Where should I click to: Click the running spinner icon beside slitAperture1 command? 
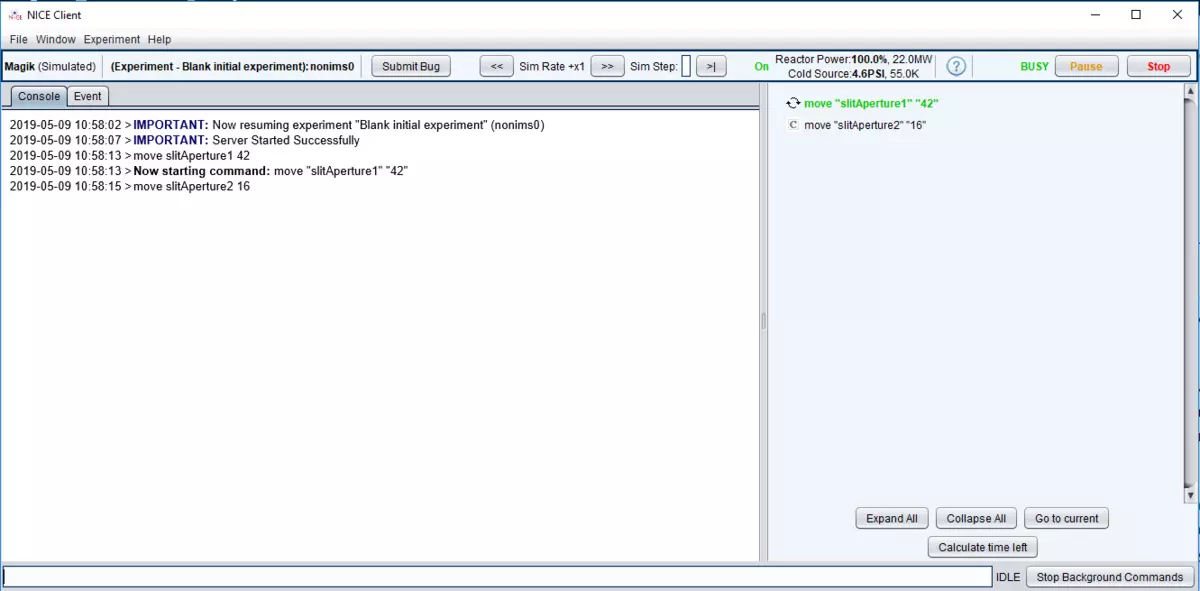pyautogui.click(x=793, y=103)
